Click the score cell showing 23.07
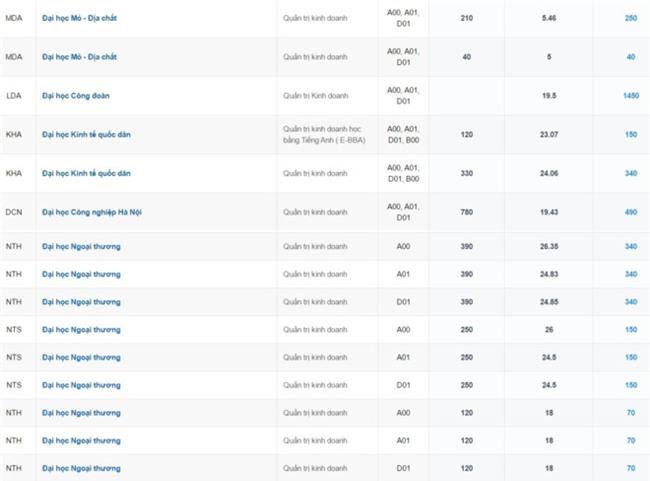The height and width of the screenshot is (481, 650). pyautogui.click(x=548, y=134)
